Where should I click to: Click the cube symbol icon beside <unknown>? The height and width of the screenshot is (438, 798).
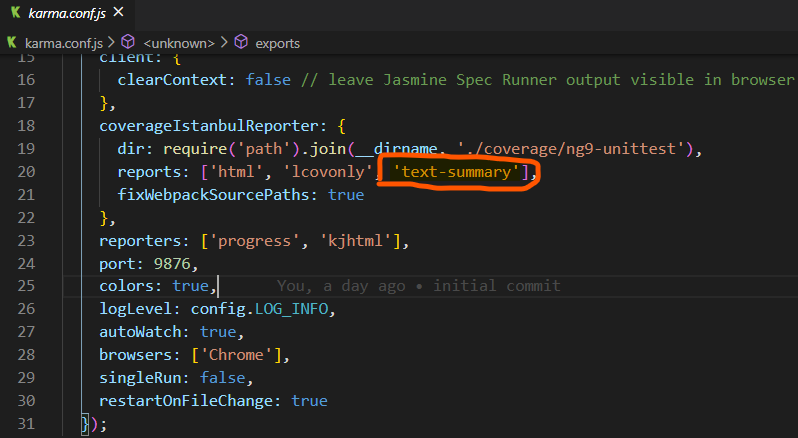(128, 43)
